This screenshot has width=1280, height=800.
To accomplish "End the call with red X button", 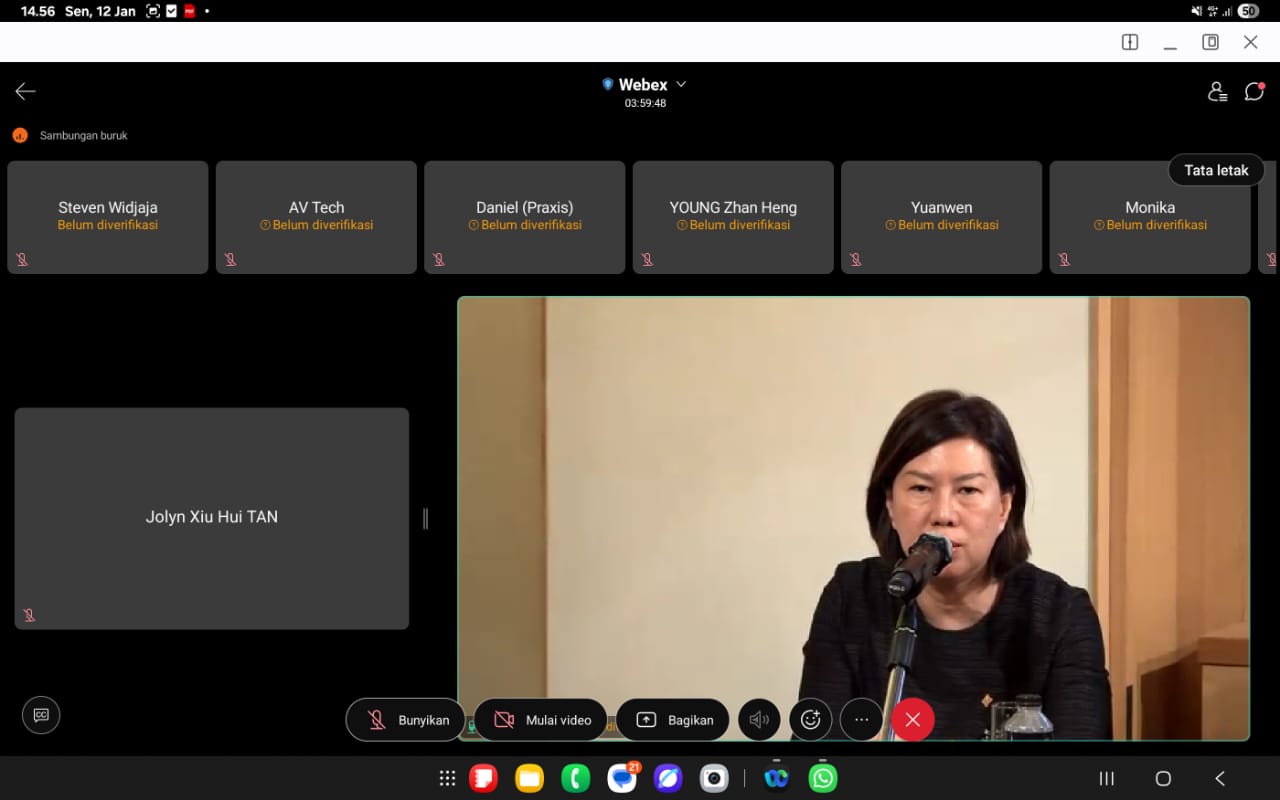I will pyautogui.click(x=912, y=720).
